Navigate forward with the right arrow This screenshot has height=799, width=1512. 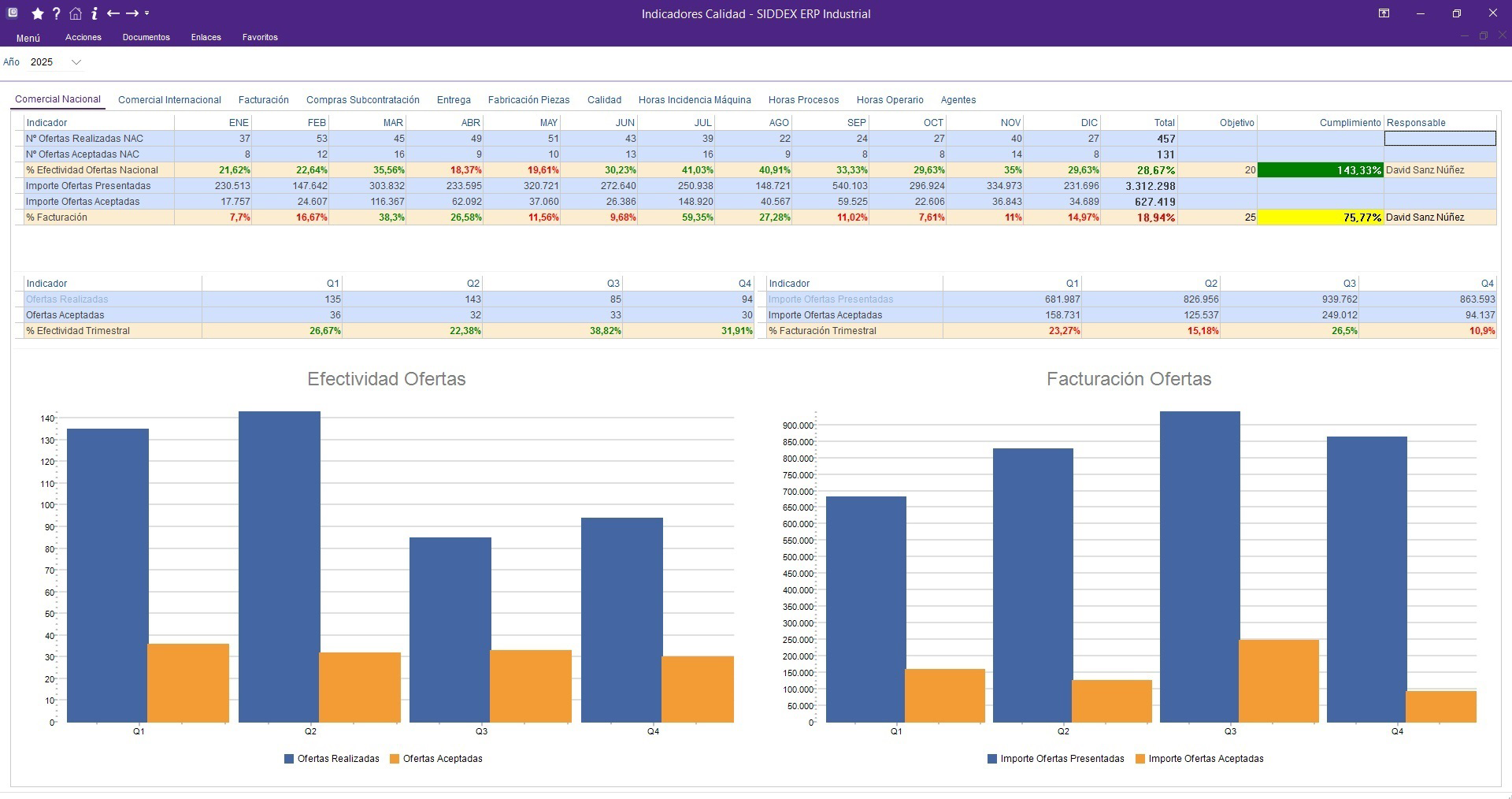pos(132,13)
